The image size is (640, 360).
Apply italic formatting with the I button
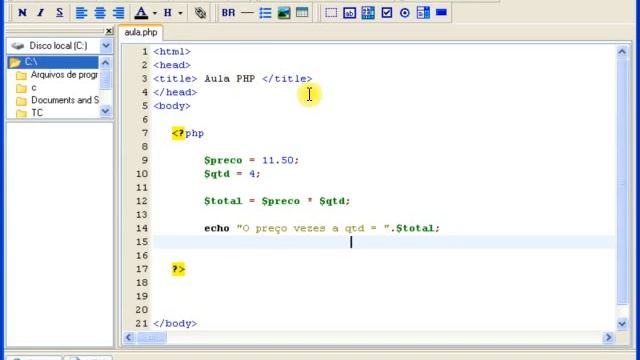click(40, 13)
